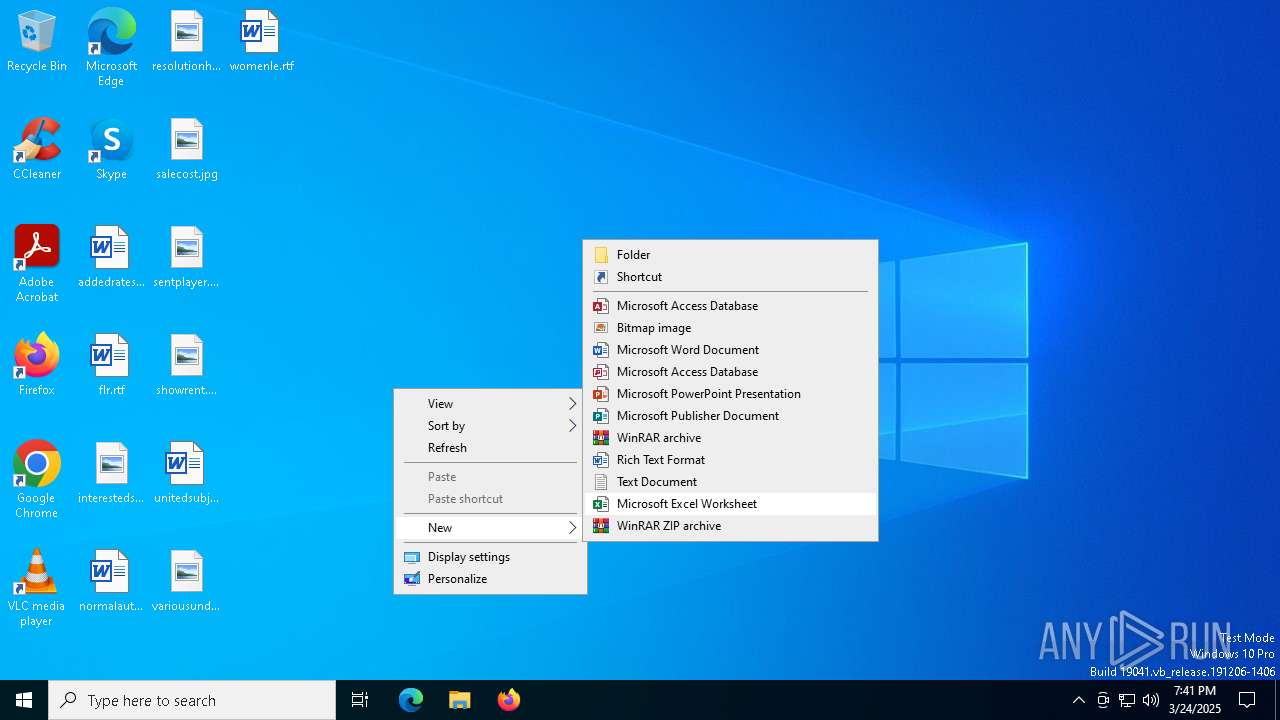Select the VLC media player shortcut
This screenshot has width=1280, height=720.
37,588
